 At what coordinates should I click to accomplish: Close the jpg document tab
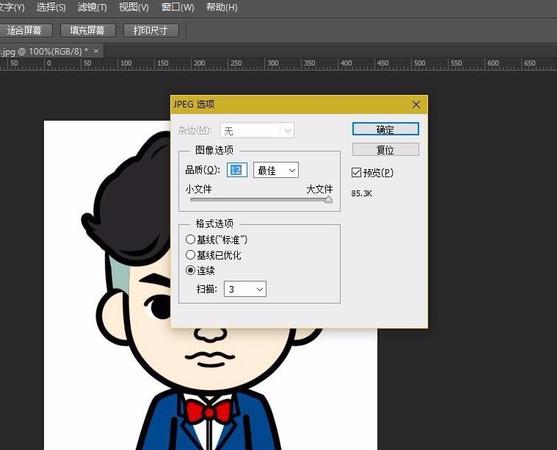tap(96, 51)
